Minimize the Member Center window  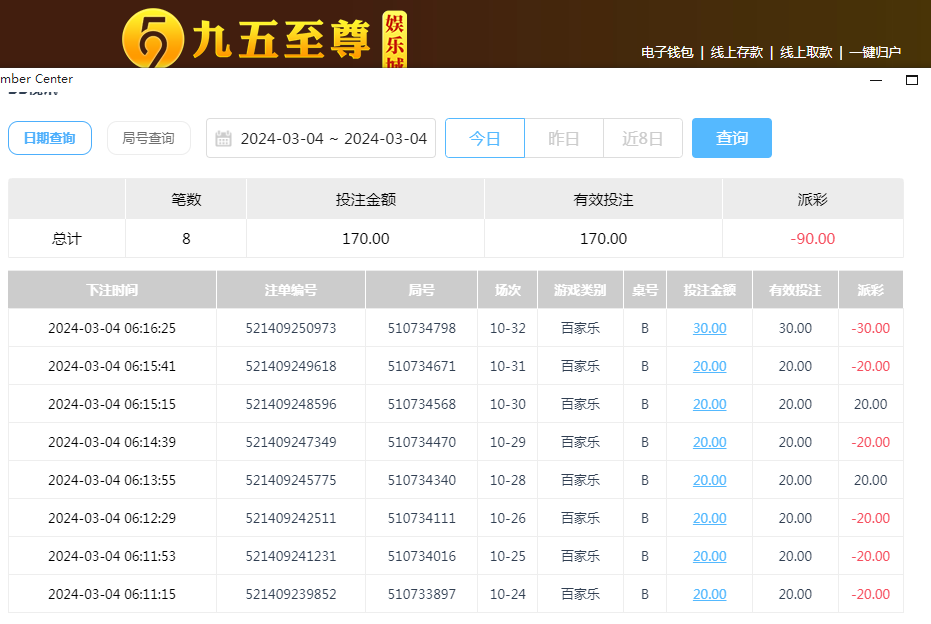click(876, 80)
